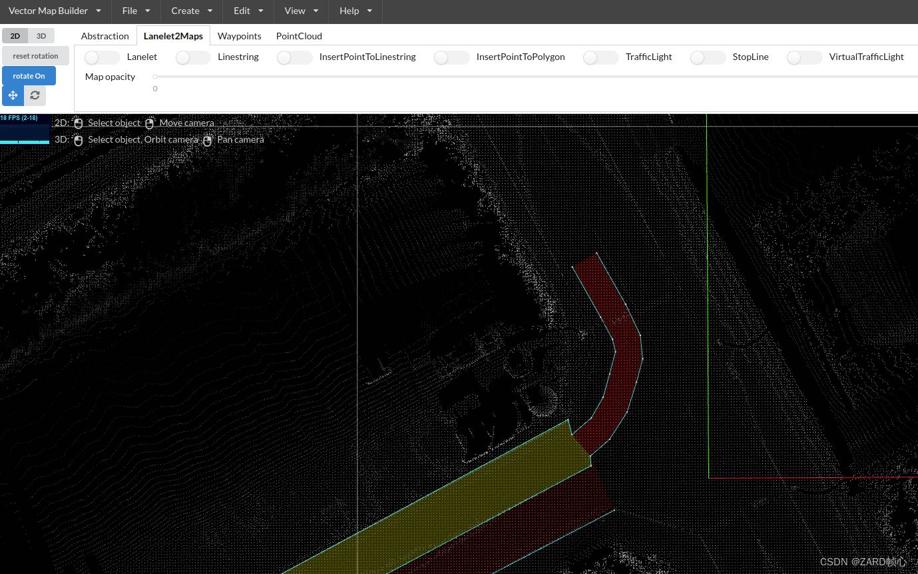
Task: Click the Map opacity slider handle
Action: [155, 77]
